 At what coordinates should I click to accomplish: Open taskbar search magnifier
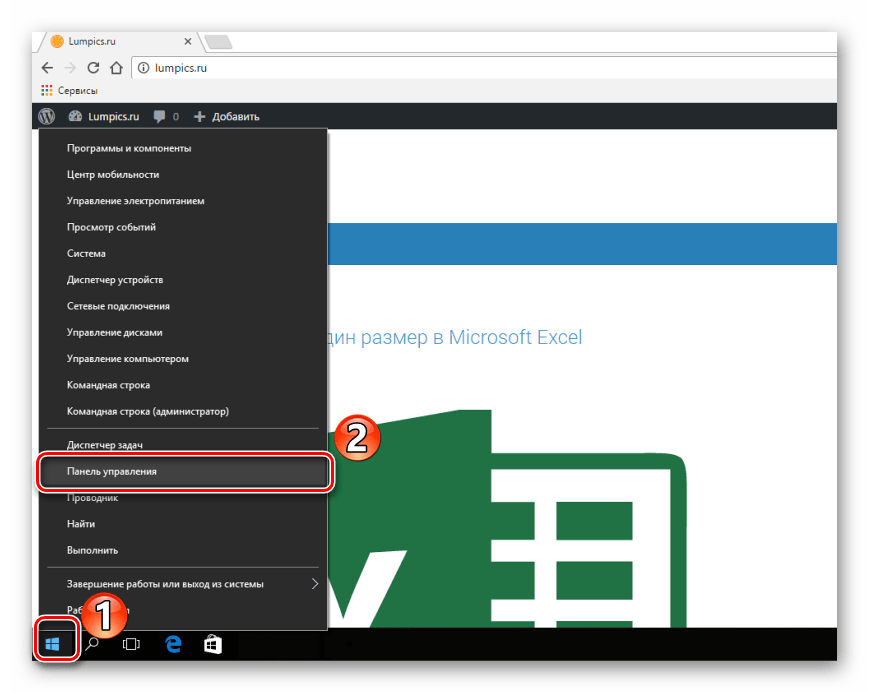pos(92,644)
